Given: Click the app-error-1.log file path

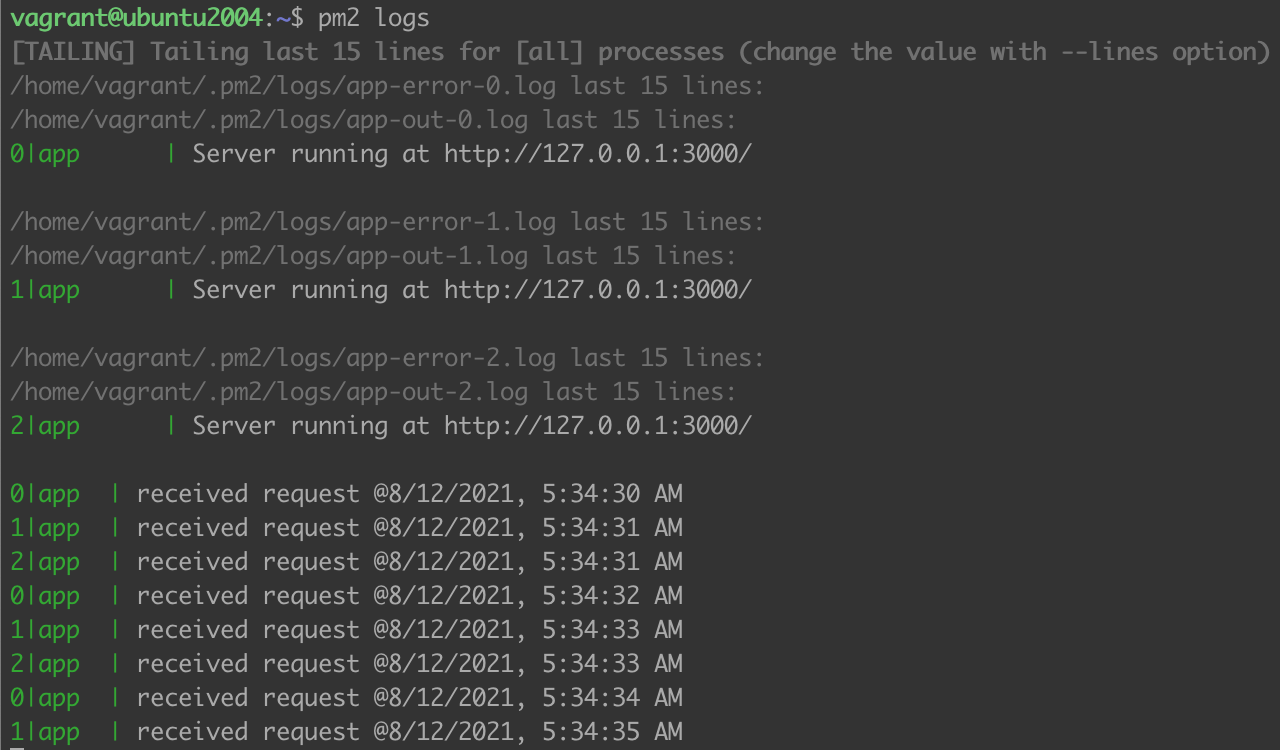Looking at the screenshot, I should tap(283, 222).
